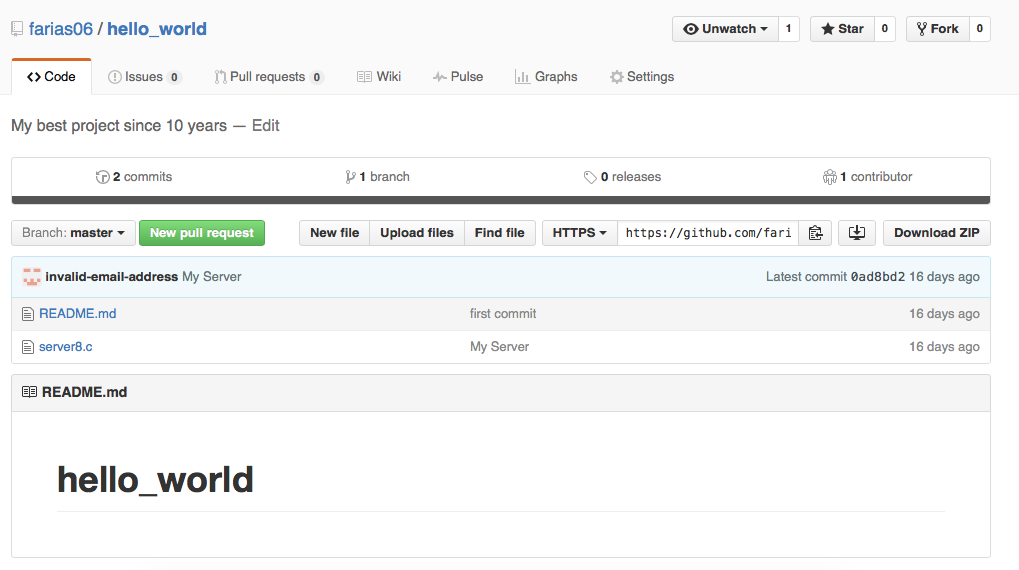This screenshot has height=570, width=1019.
Task: Open the server8.c file link
Action: coord(66,347)
